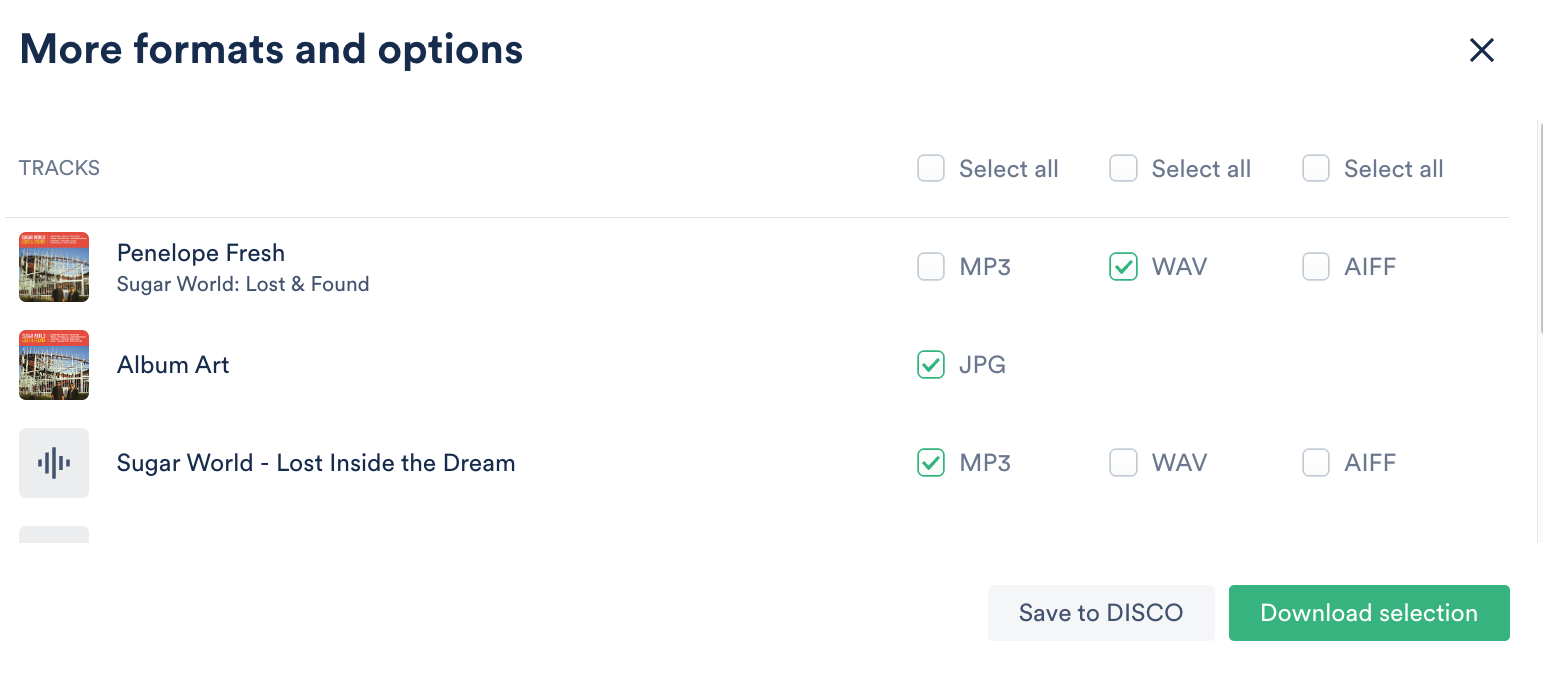1543x675 pixels.
Task: Uncheck MP3 for Lost Inside the Dream
Action: tap(931, 463)
